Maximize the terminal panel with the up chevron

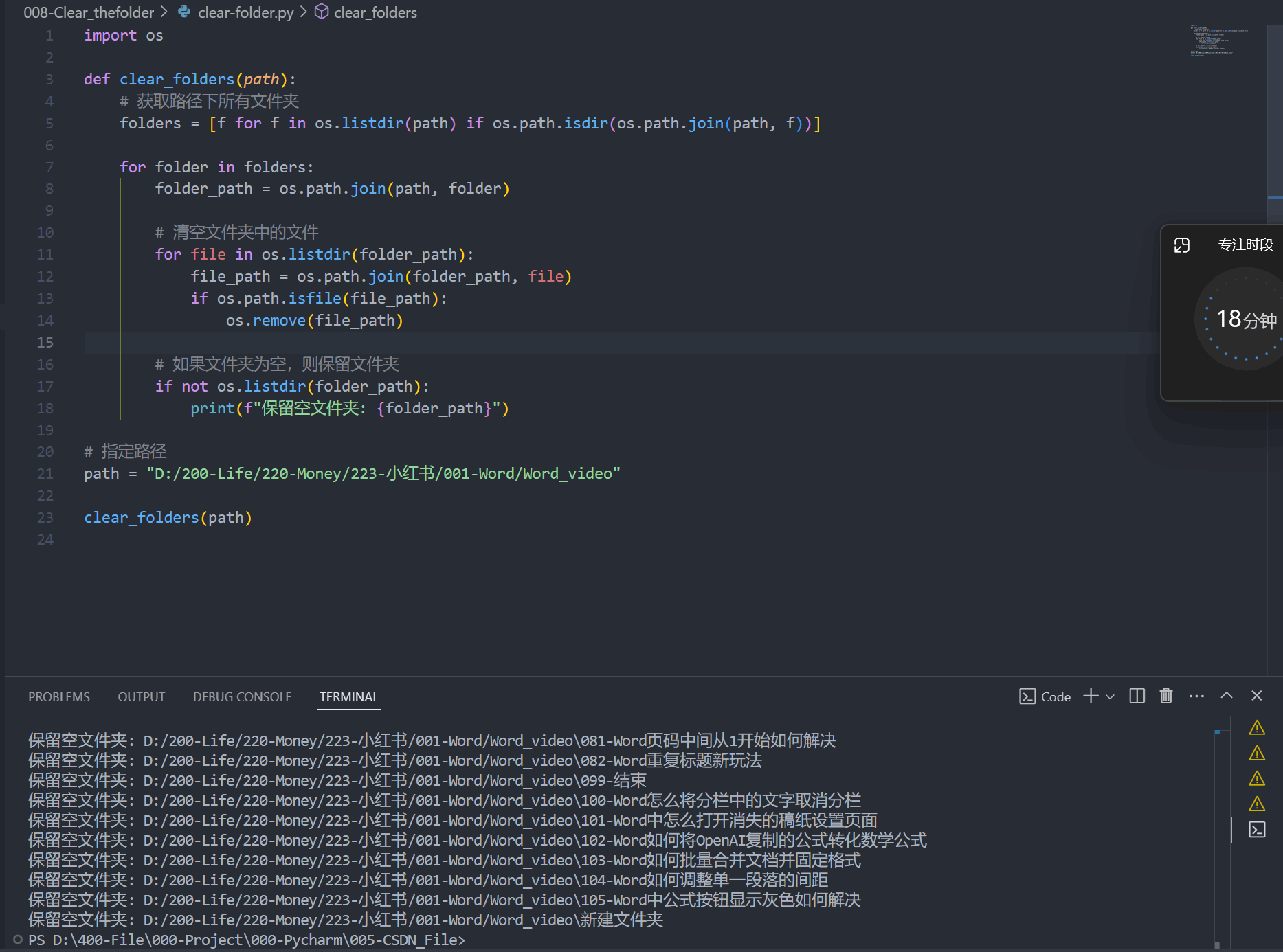[1227, 696]
